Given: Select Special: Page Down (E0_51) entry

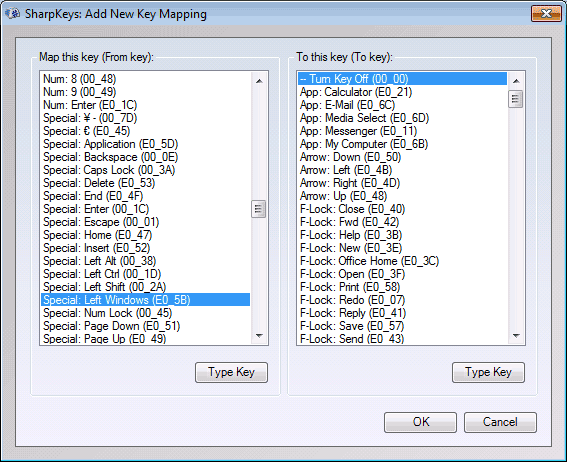Looking at the screenshot, I should pyautogui.click(x=145, y=326).
